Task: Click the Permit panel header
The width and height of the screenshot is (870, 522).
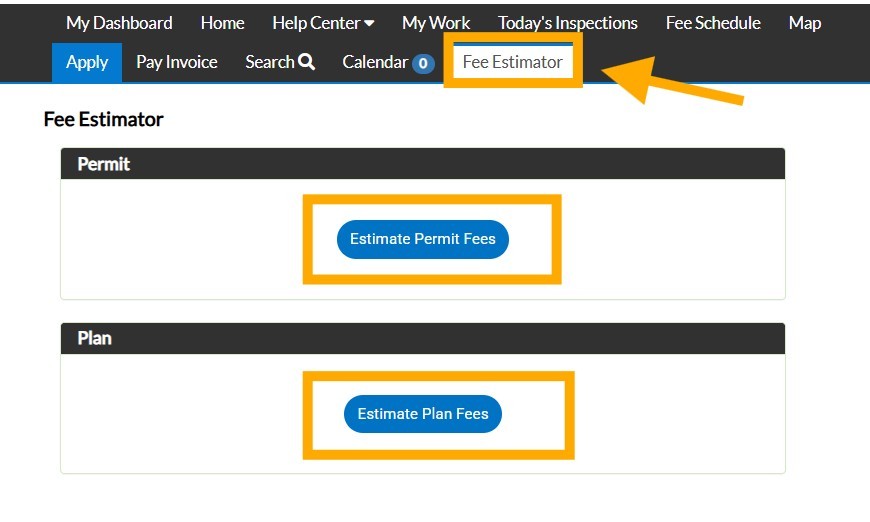Action: (x=423, y=164)
